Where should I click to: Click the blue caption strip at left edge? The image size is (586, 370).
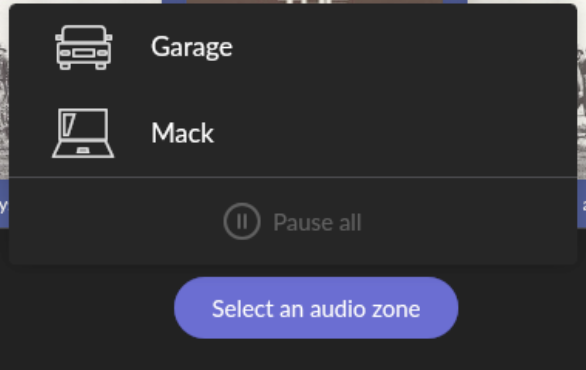tap(4, 204)
